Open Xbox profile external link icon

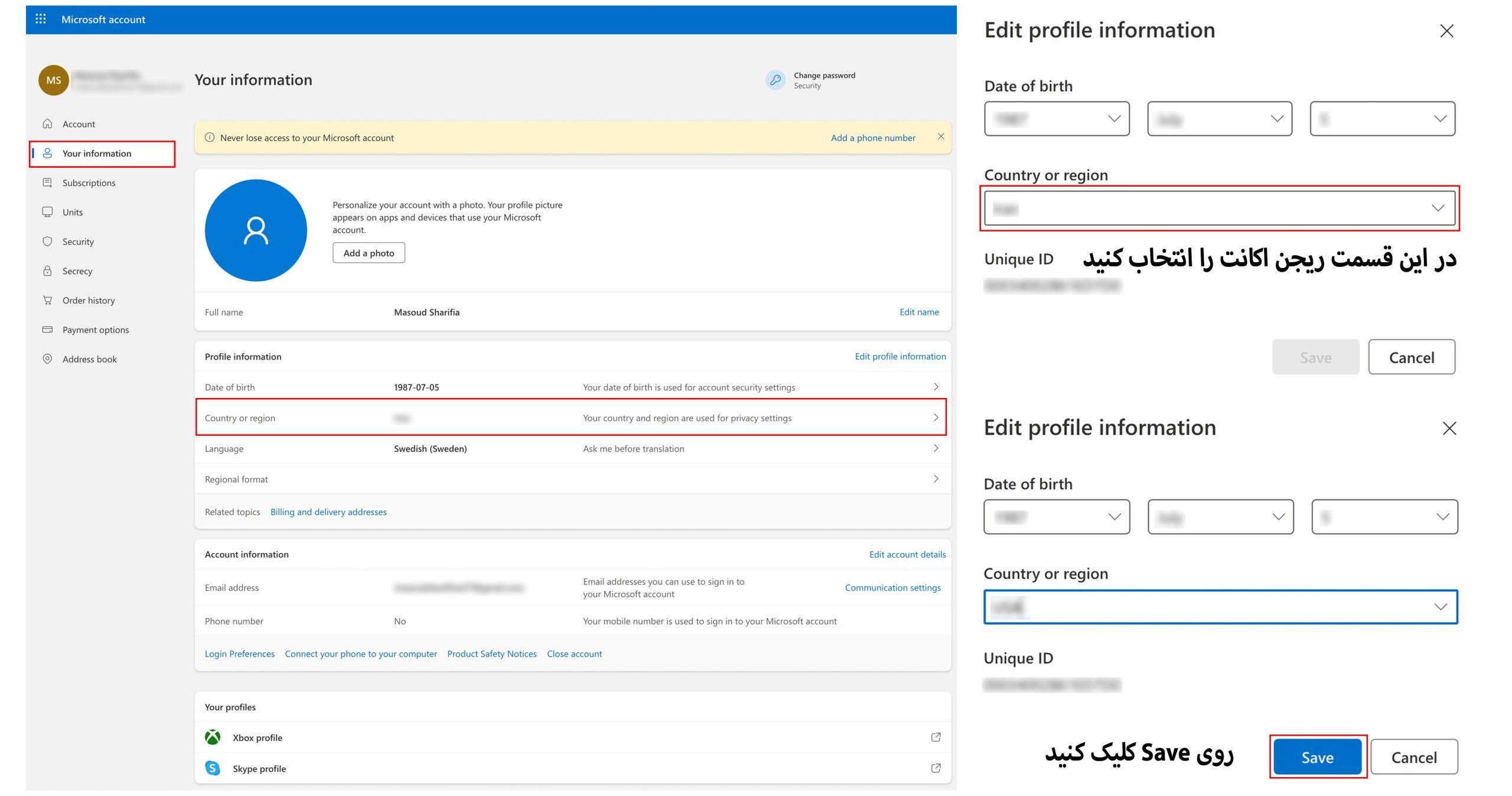[936, 737]
